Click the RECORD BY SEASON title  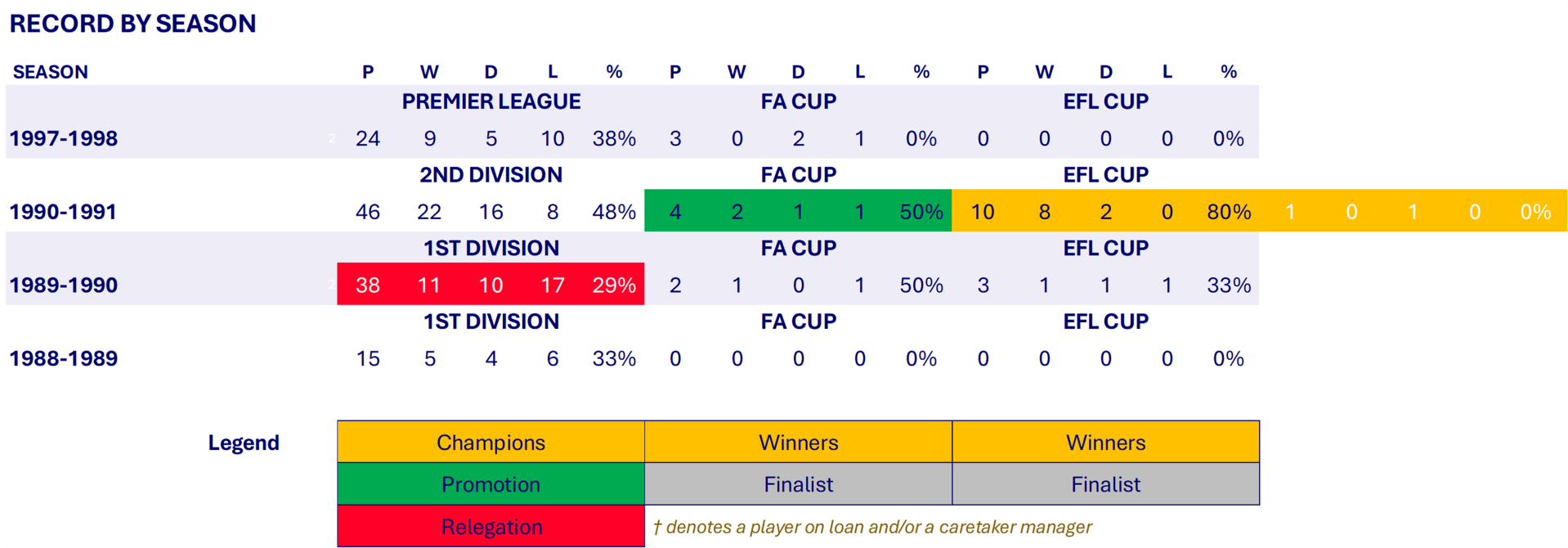(x=132, y=24)
